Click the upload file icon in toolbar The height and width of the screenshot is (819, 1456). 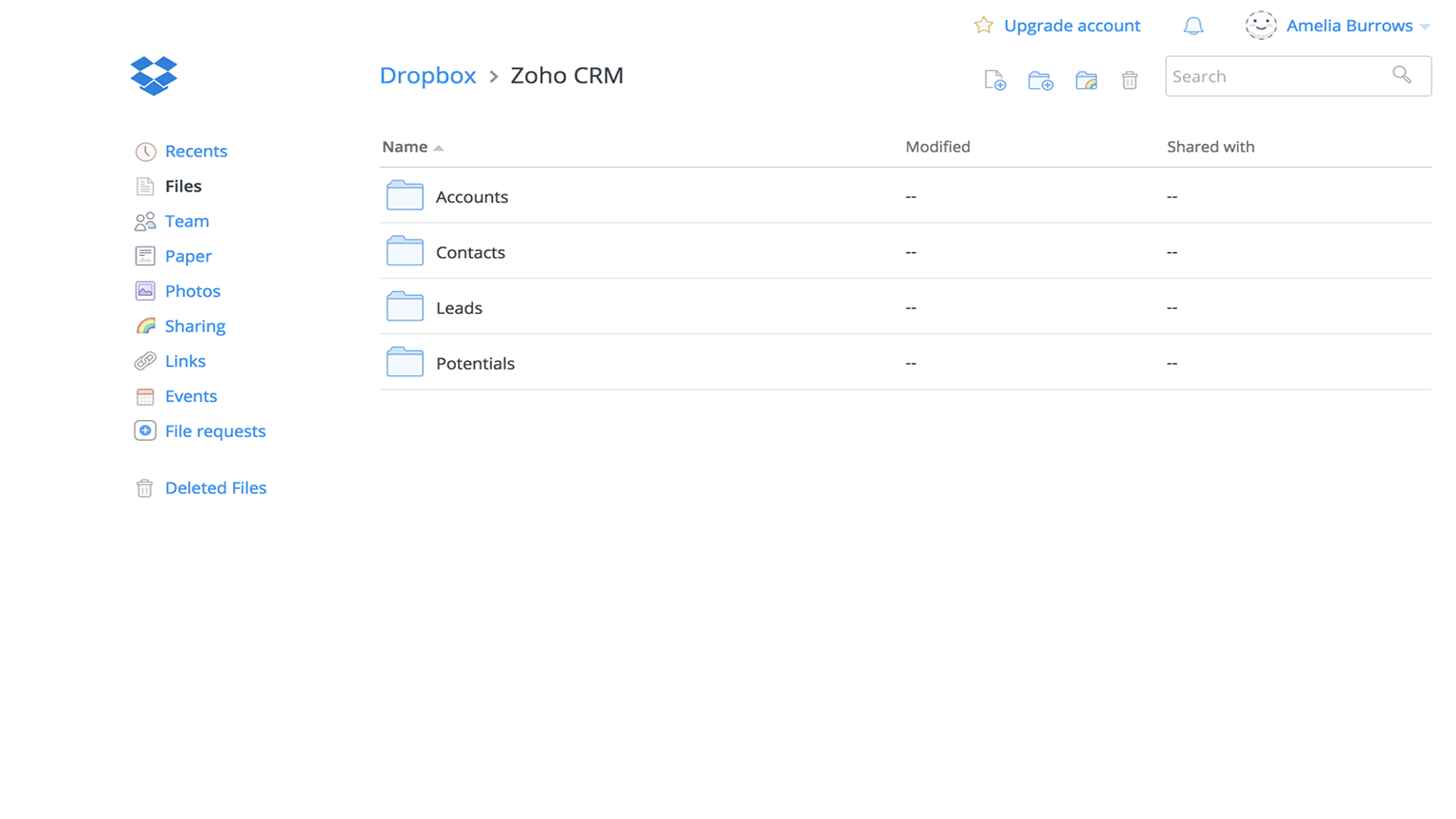coord(994,81)
